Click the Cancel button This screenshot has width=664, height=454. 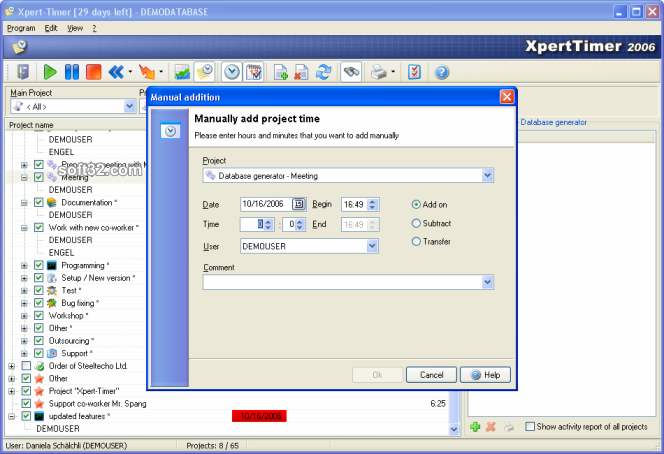tap(431, 375)
